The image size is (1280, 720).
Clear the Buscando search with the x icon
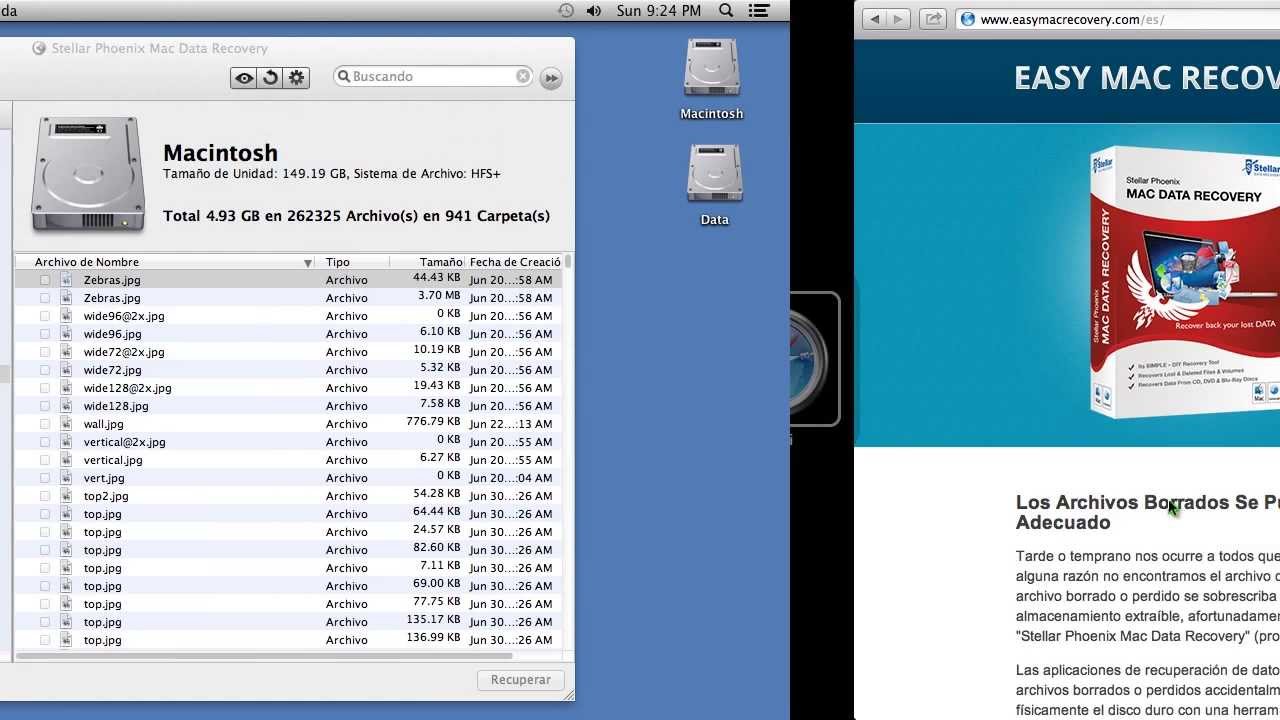pos(523,76)
